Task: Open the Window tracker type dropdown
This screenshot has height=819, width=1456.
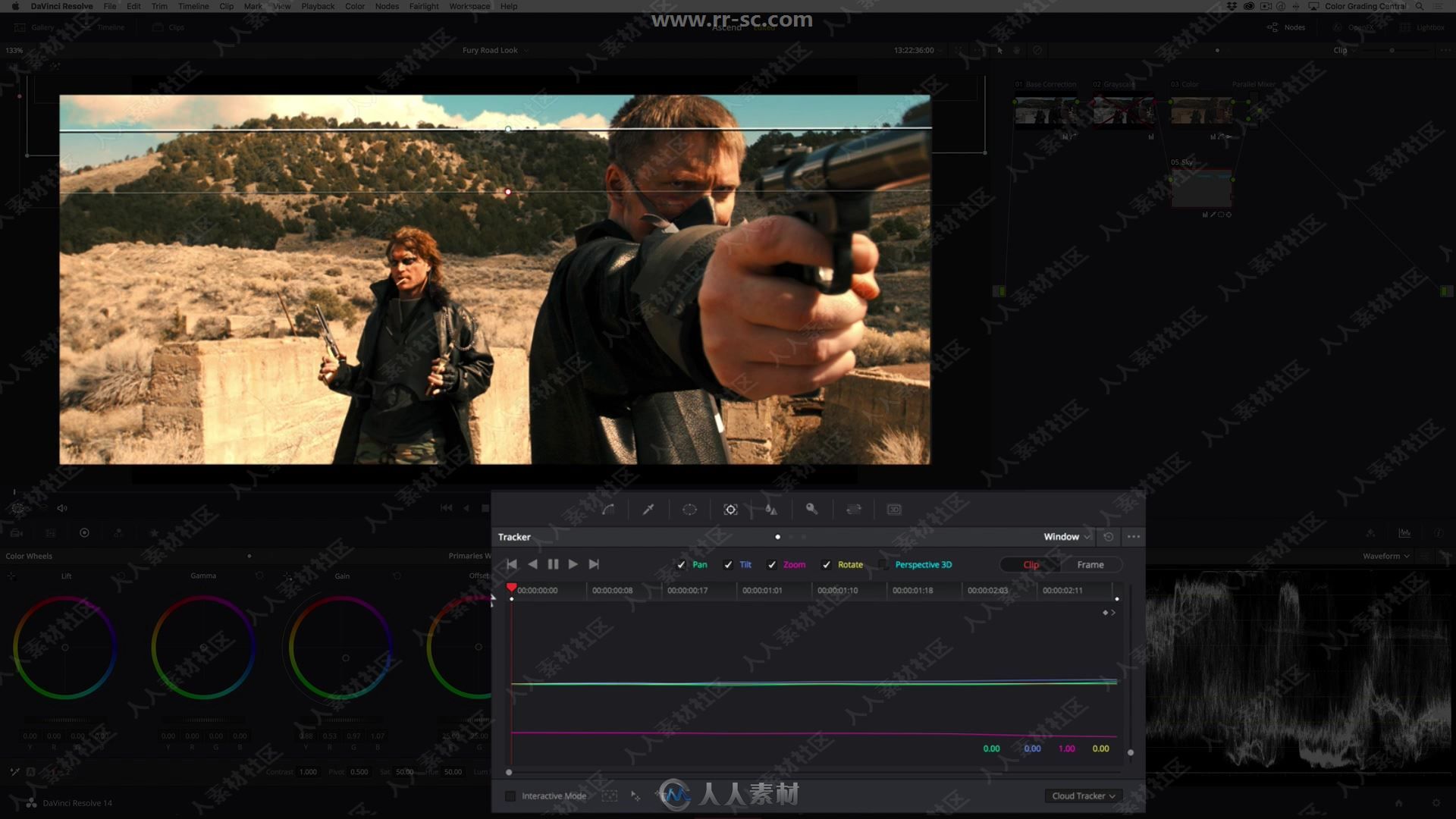Action: [x=1066, y=537]
